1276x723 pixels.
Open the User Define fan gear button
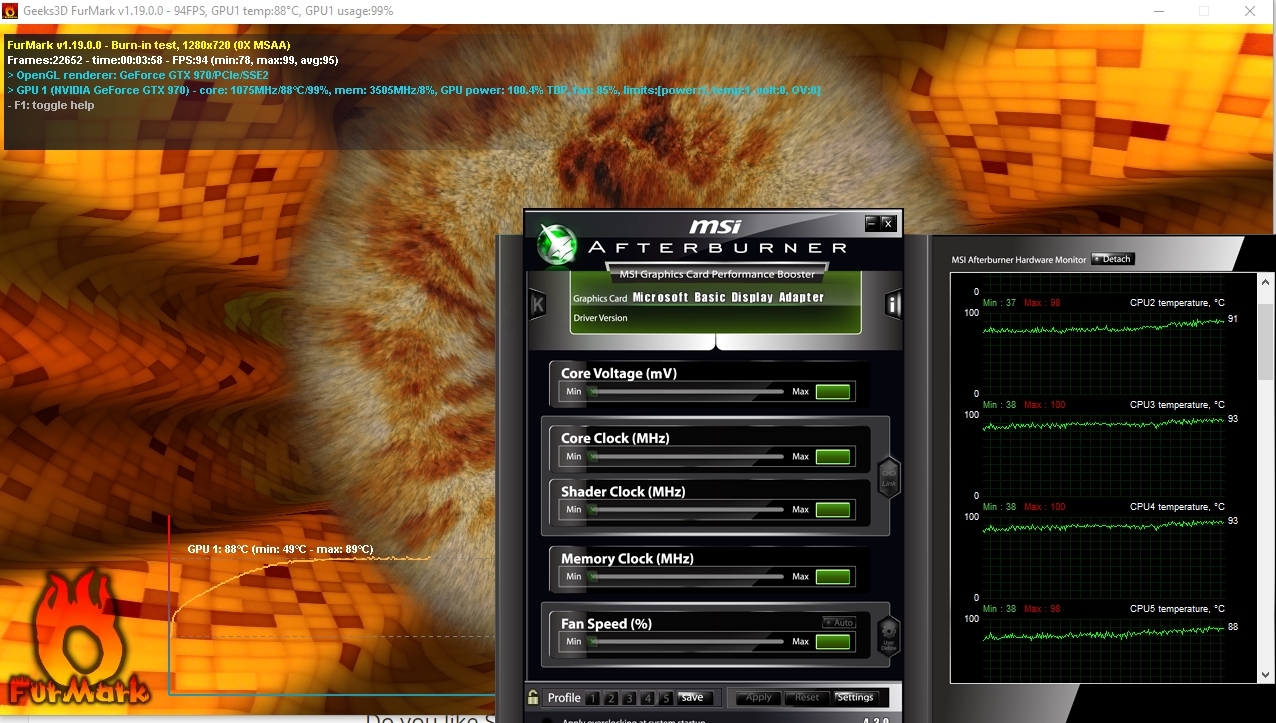coord(888,636)
